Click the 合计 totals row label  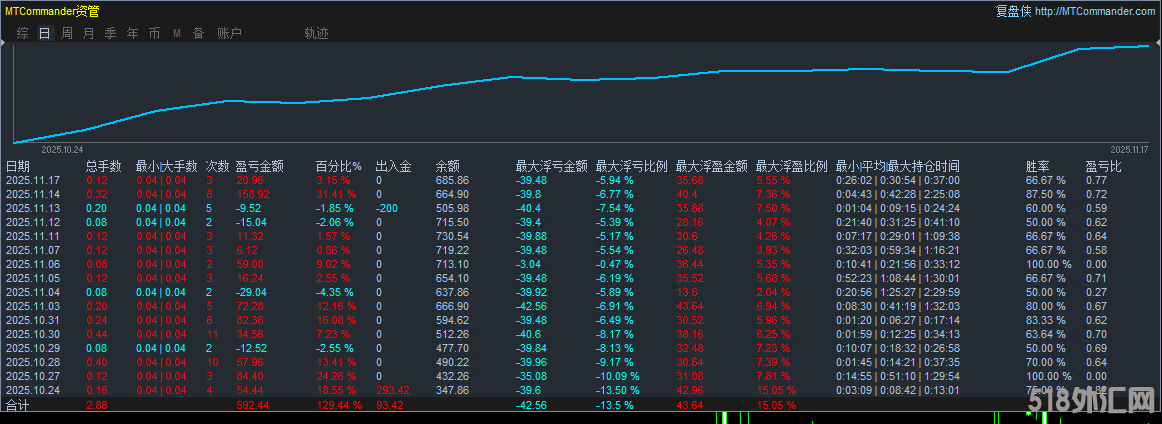pos(18,405)
